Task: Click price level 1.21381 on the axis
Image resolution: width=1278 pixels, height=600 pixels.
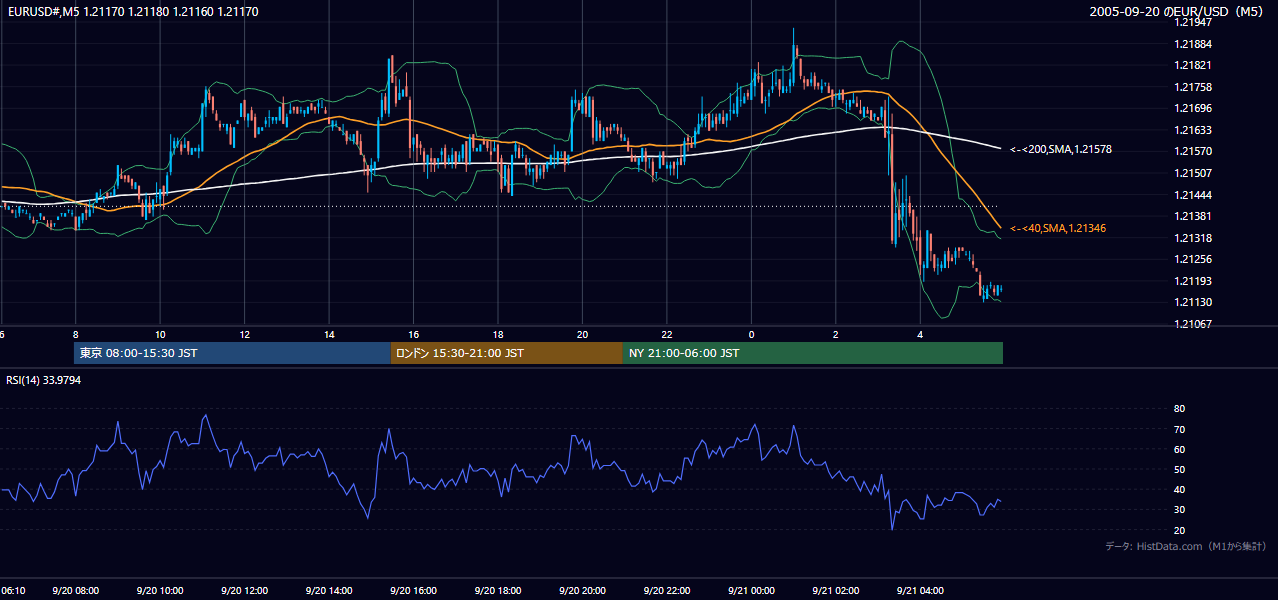Action: [1191, 216]
